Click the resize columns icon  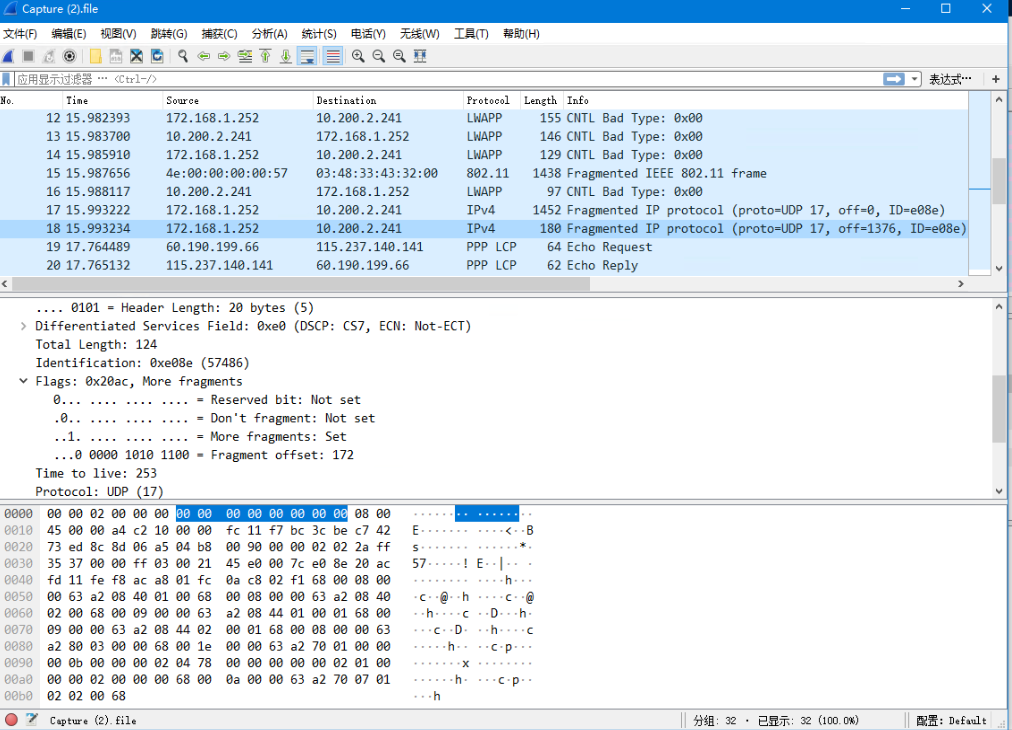(x=420, y=56)
